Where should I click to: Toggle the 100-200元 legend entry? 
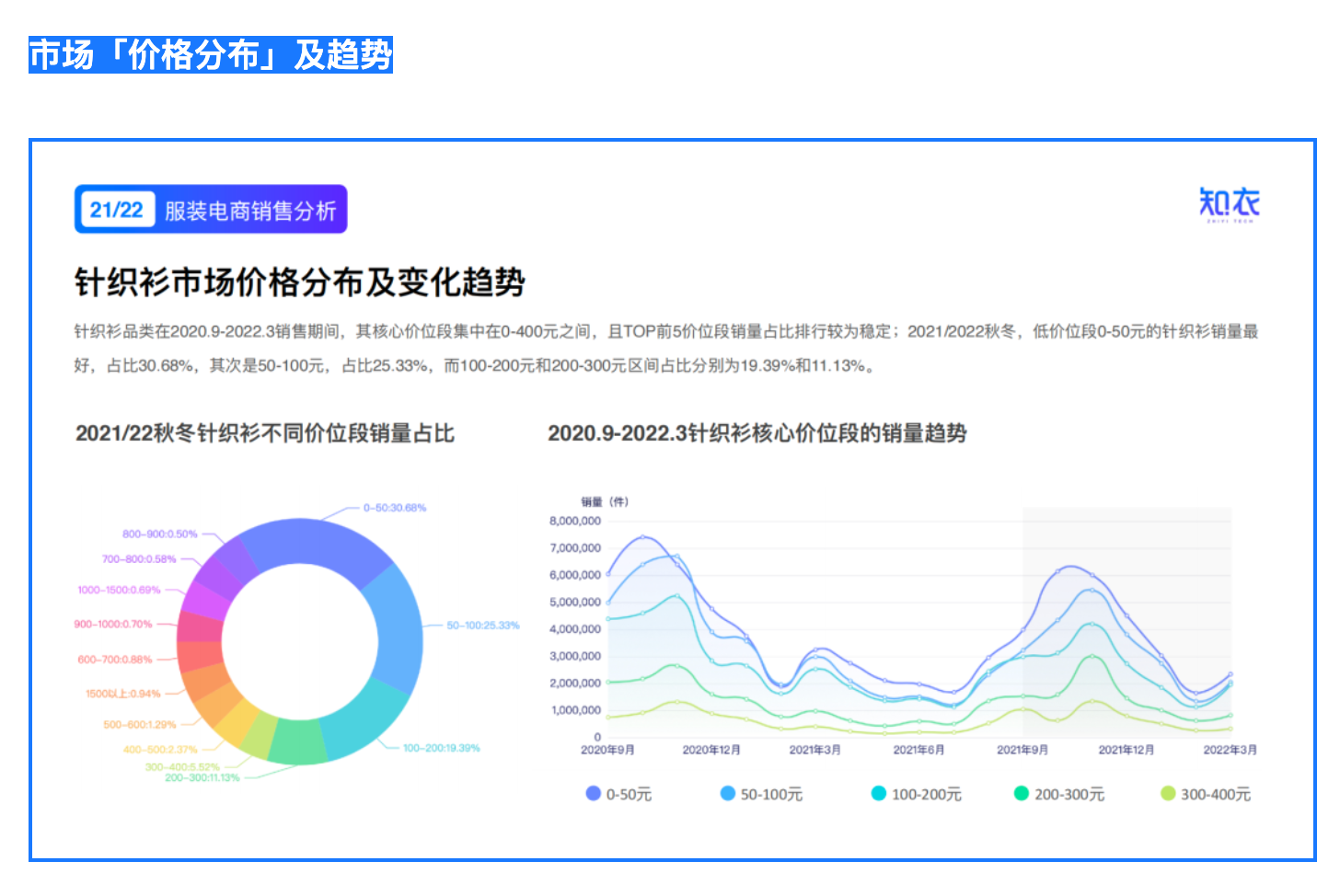coord(917,794)
